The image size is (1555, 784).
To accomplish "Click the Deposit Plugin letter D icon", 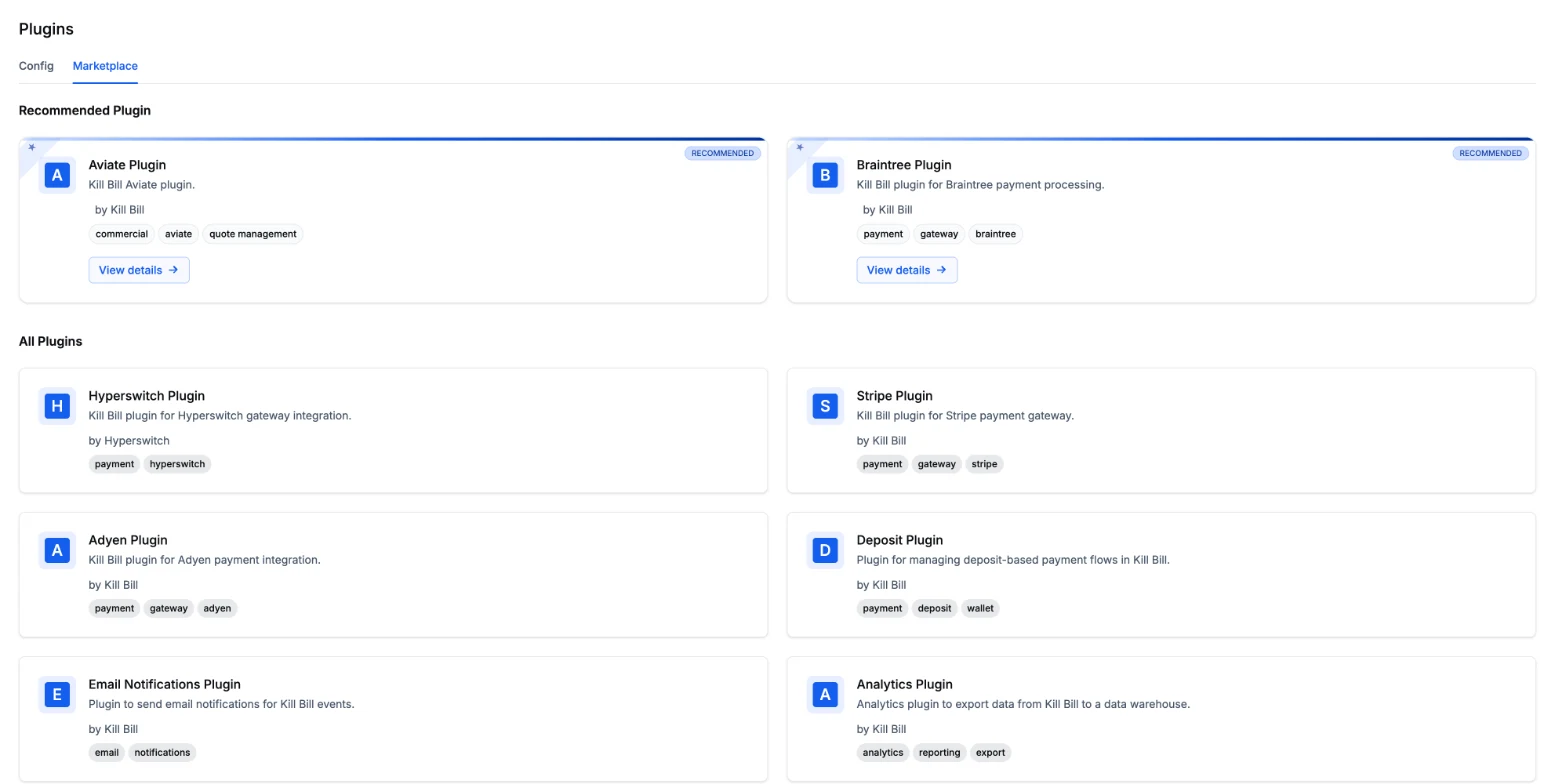I will (825, 550).
